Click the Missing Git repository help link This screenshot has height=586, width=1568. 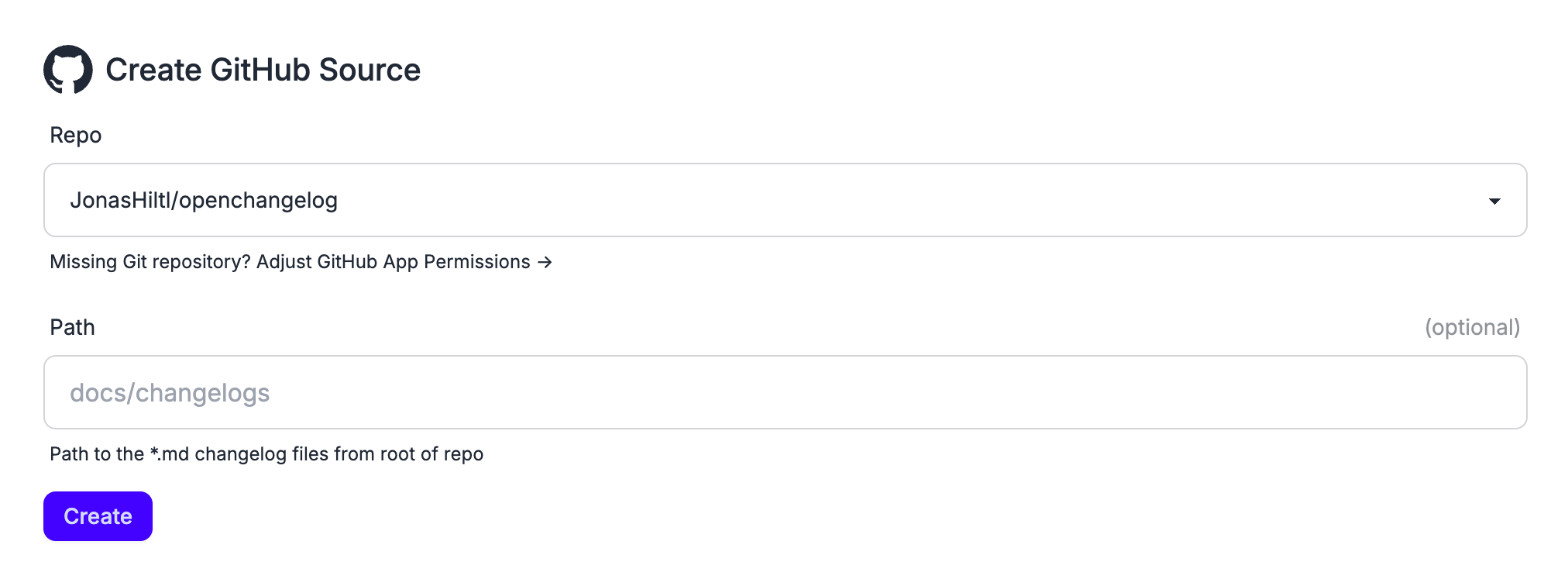point(147,262)
